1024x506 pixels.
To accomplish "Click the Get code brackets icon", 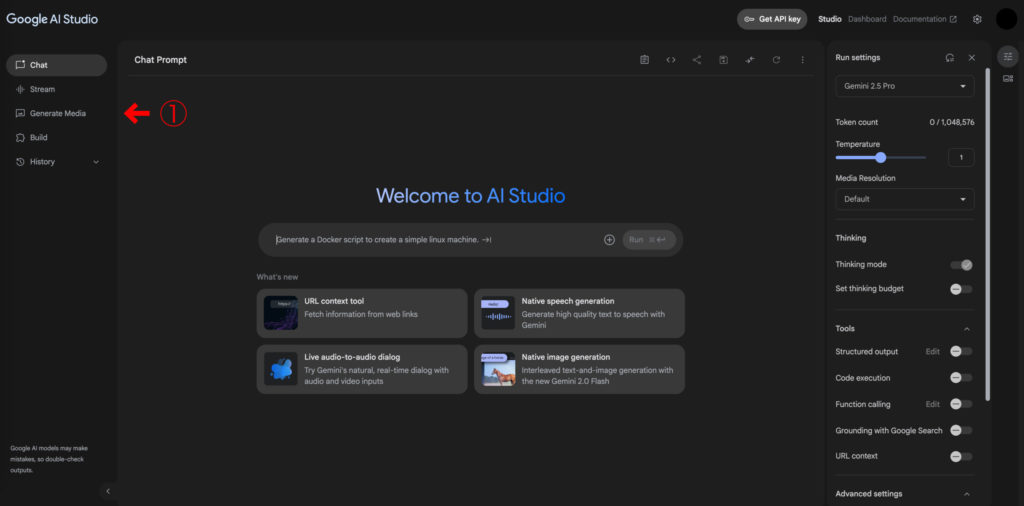I will click(x=671, y=59).
